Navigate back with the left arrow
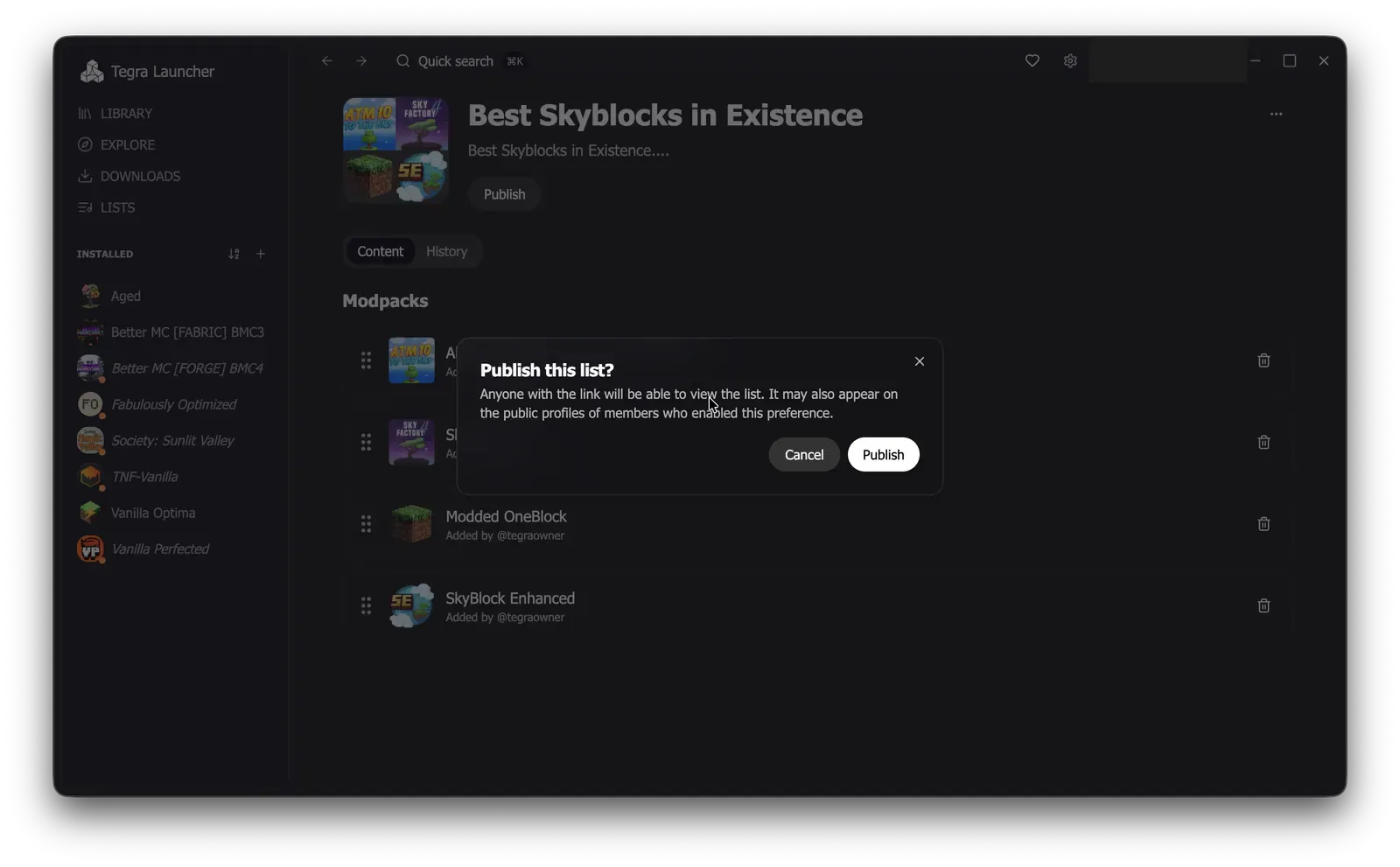Image resolution: width=1400 pixels, height=867 pixels. tap(326, 61)
